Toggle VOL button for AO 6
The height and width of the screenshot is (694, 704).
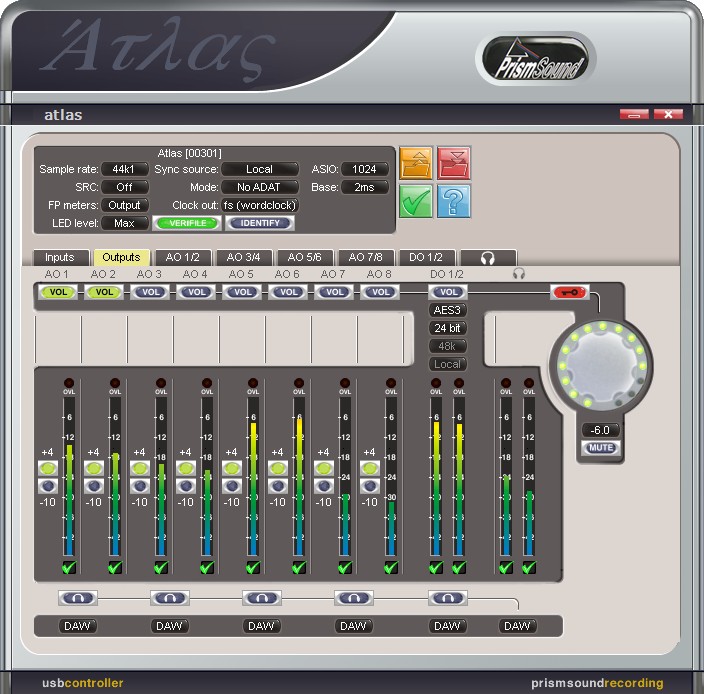click(288, 292)
